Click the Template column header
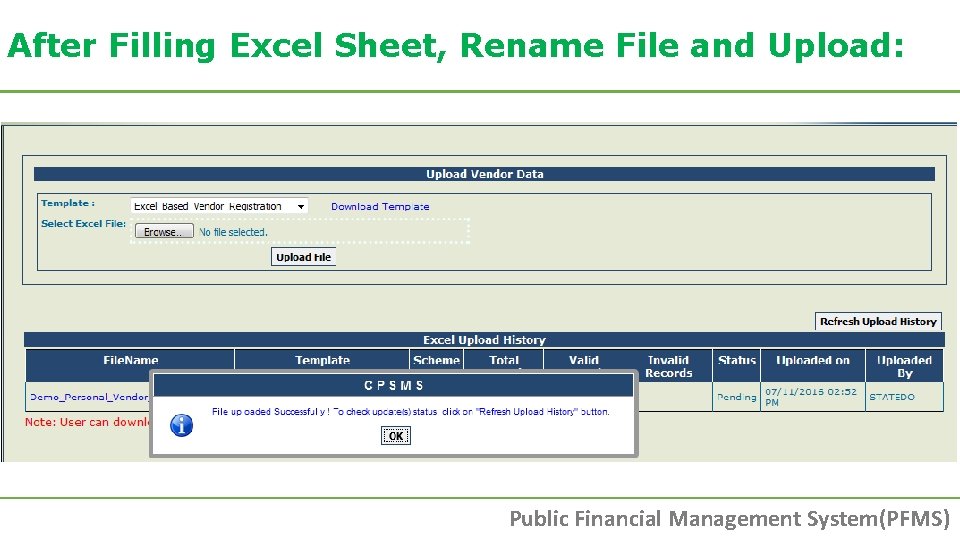Viewport: 960px width, 540px height. [322, 360]
